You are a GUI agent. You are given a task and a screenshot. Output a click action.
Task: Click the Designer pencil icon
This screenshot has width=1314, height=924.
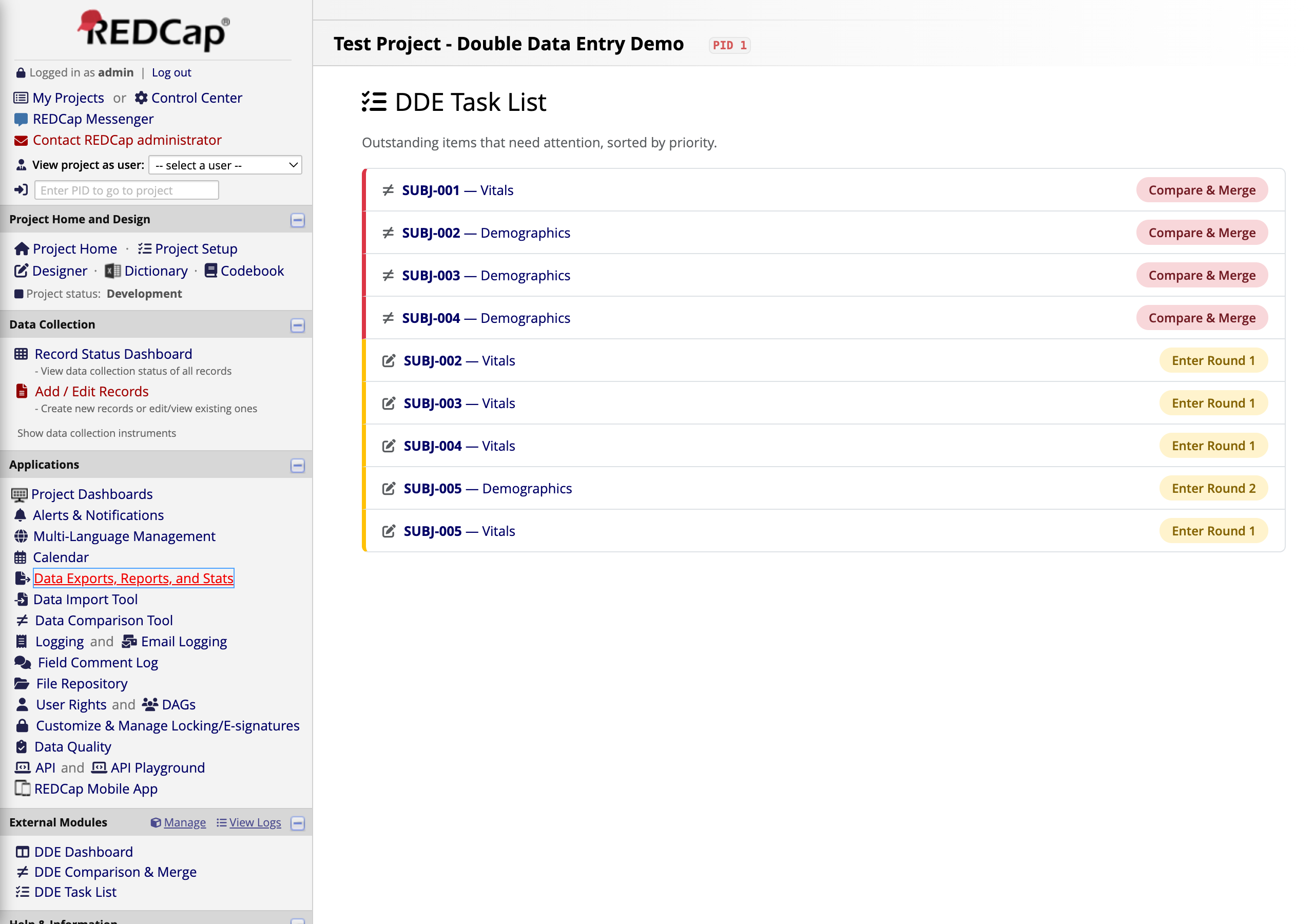[21, 271]
